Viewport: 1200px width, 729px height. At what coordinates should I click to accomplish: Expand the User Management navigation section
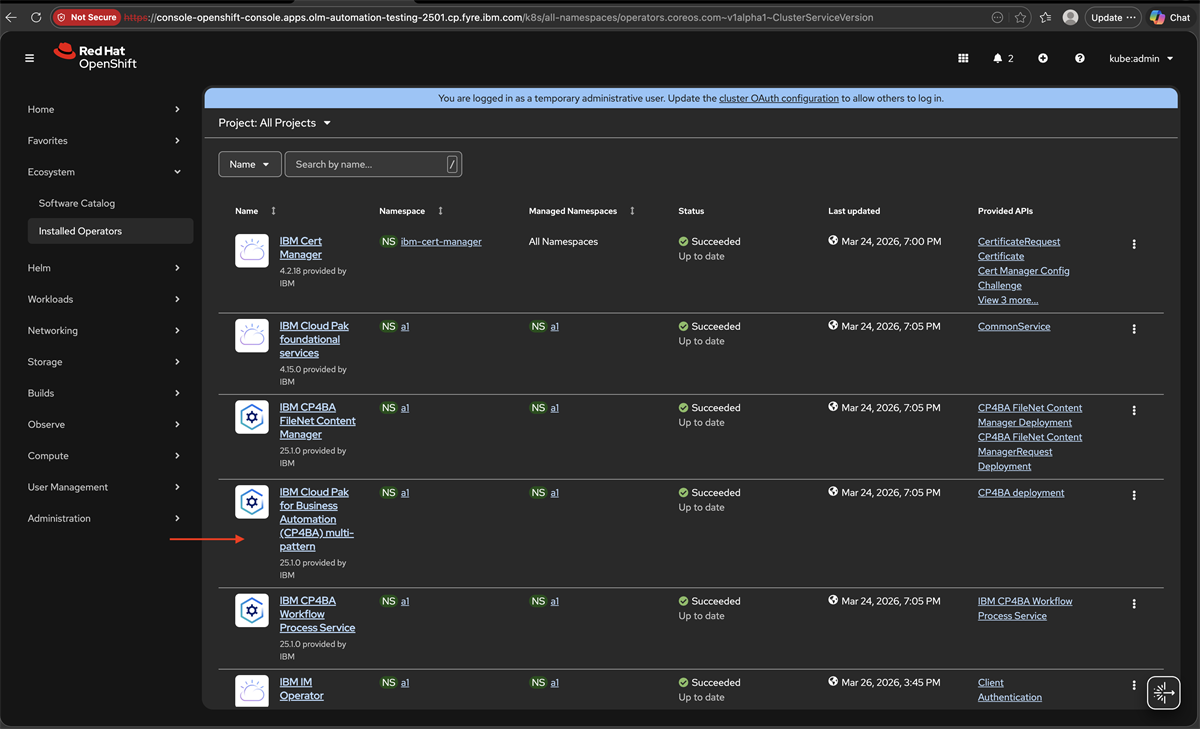[104, 487]
